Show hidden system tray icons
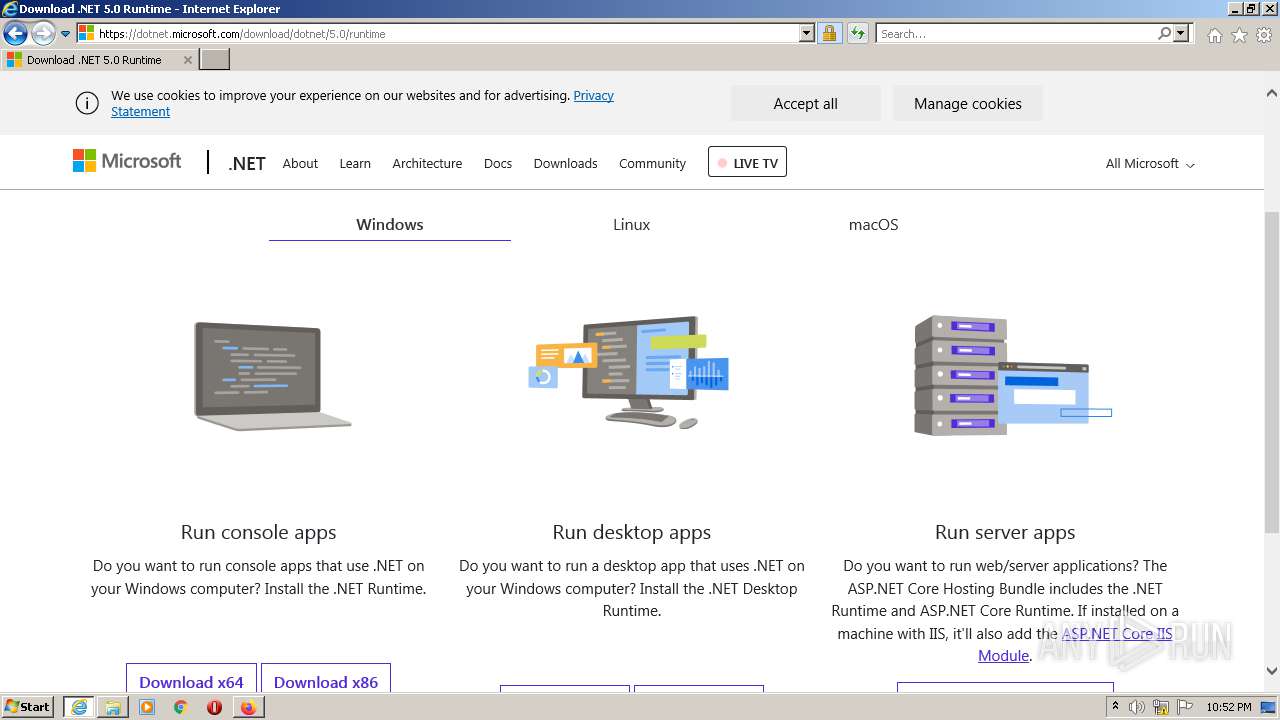 point(1115,707)
